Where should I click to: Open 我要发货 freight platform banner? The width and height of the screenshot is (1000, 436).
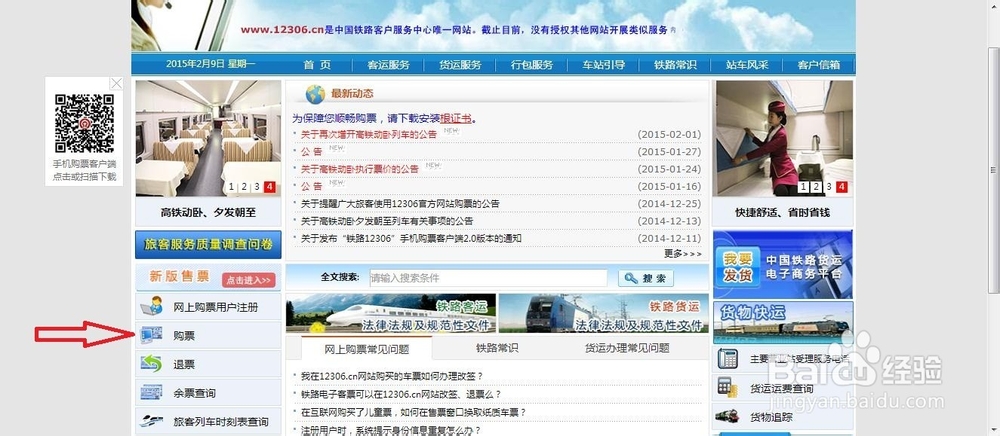tap(783, 265)
